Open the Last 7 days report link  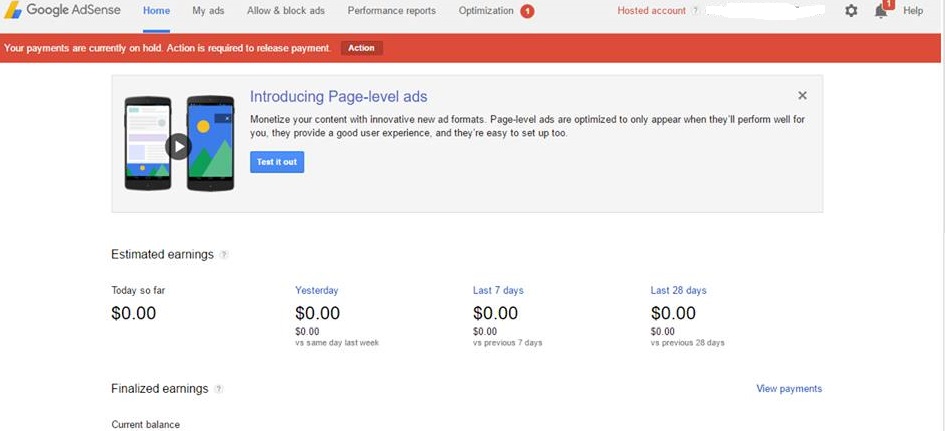coord(498,291)
